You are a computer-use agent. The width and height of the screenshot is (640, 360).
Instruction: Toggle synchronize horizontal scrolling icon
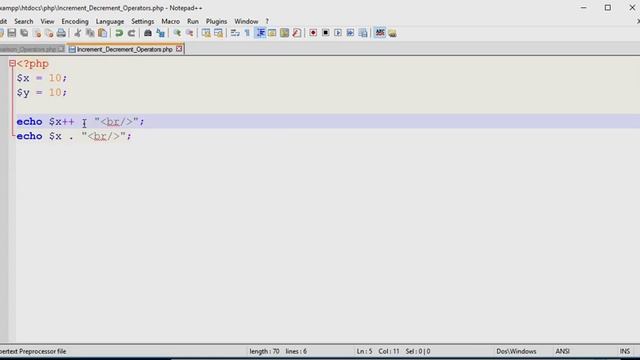tap(219, 33)
